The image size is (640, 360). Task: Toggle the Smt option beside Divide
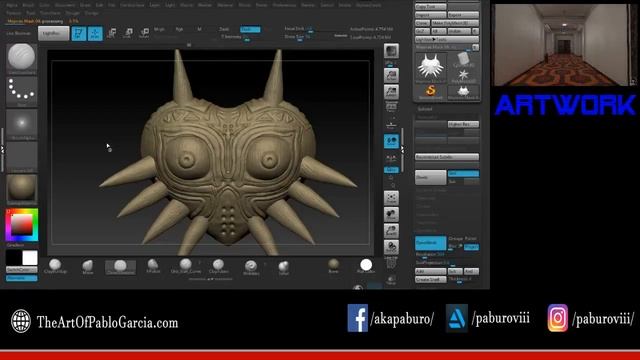coord(463,174)
